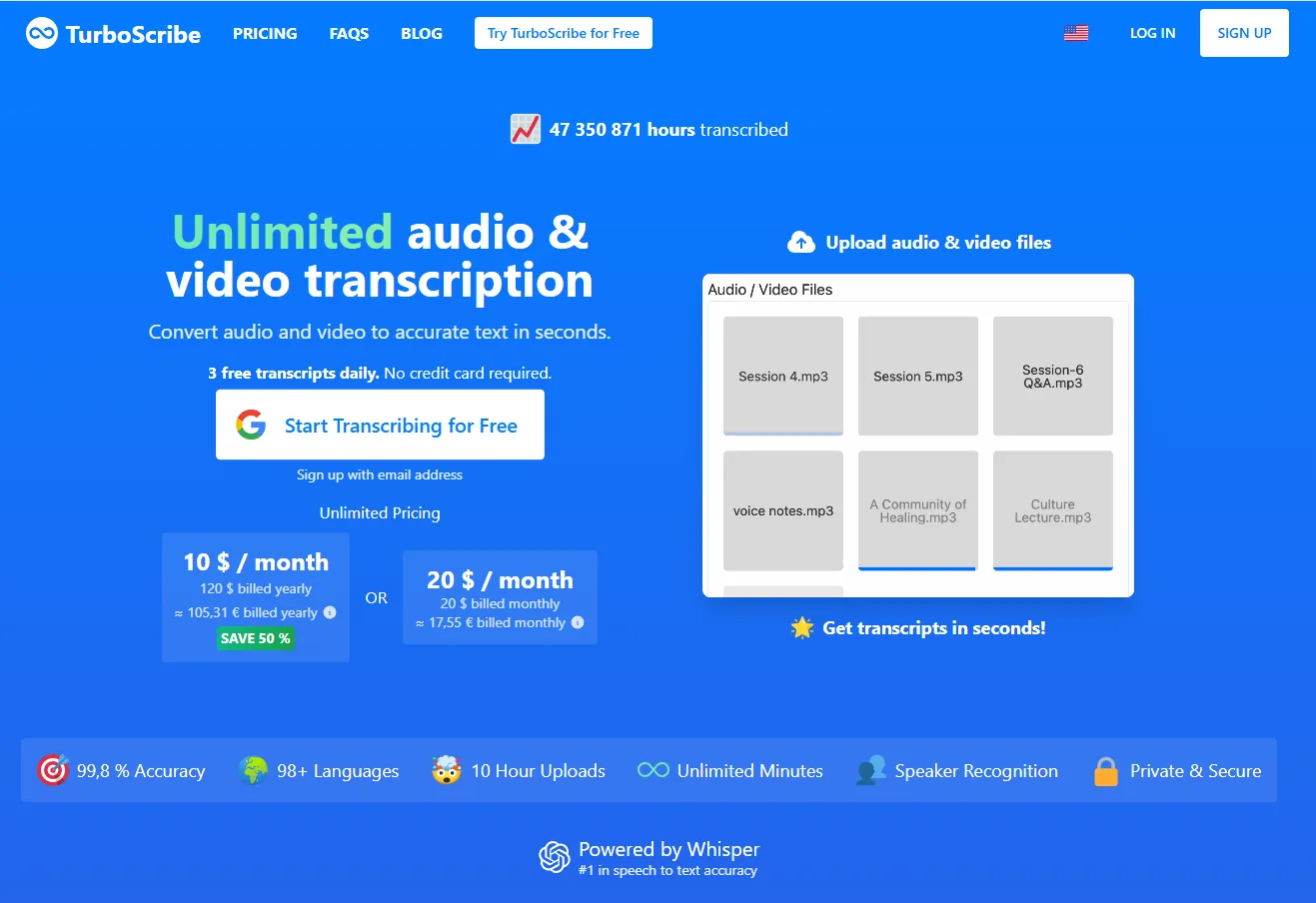
Task: Click progress bar under A Community of Healing.mp3
Action: click(x=918, y=568)
